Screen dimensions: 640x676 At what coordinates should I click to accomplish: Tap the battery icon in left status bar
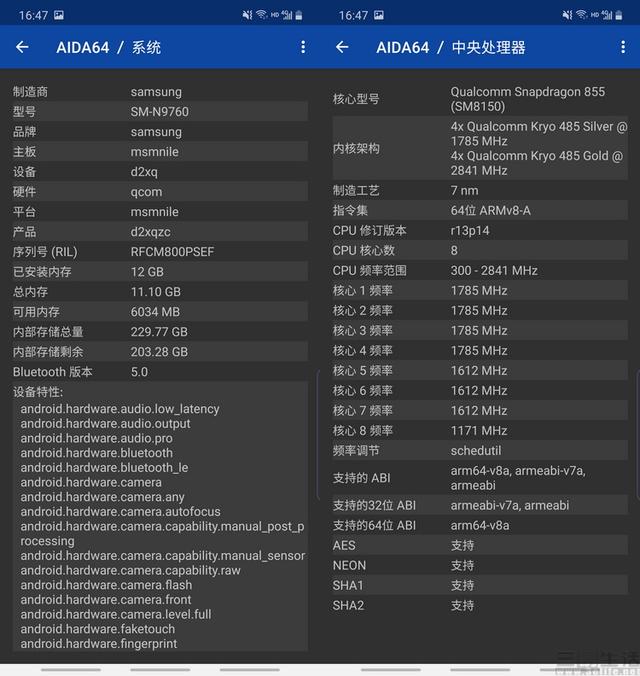tap(299, 16)
